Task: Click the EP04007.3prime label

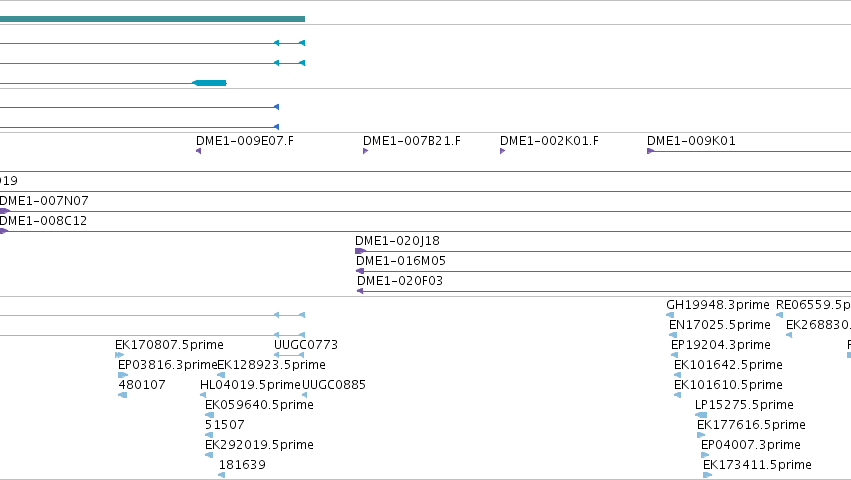Action: click(x=751, y=445)
